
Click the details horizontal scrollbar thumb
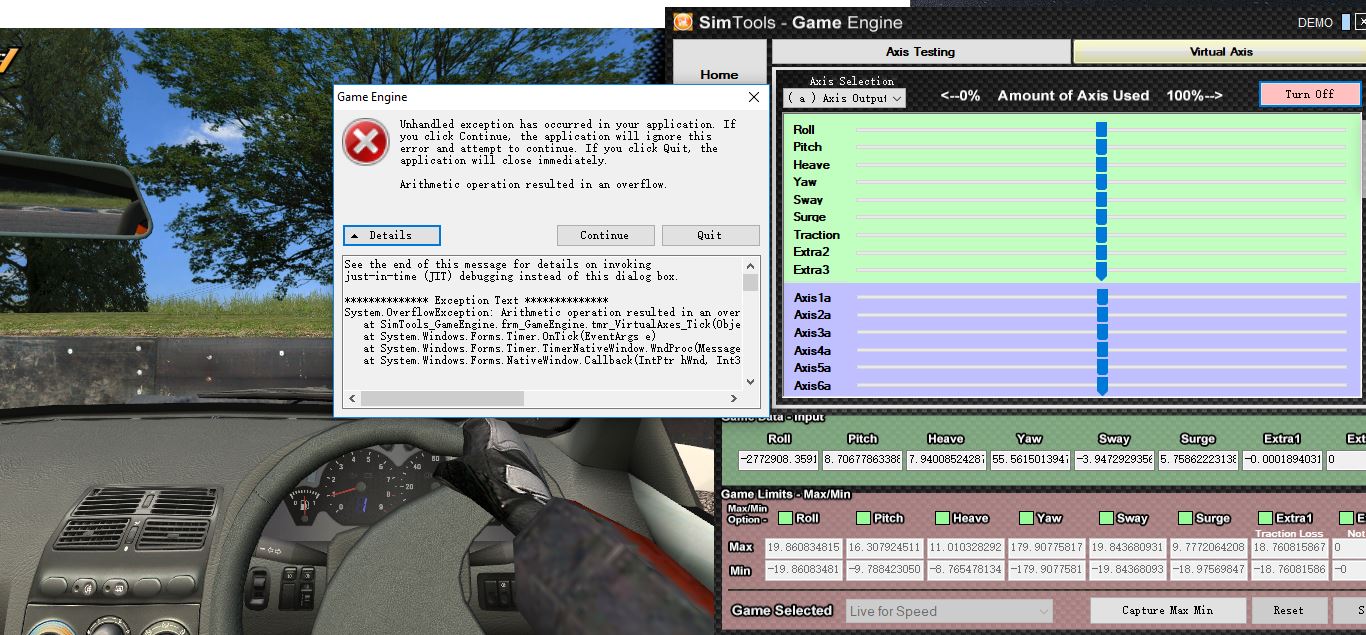(x=442, y=398)
